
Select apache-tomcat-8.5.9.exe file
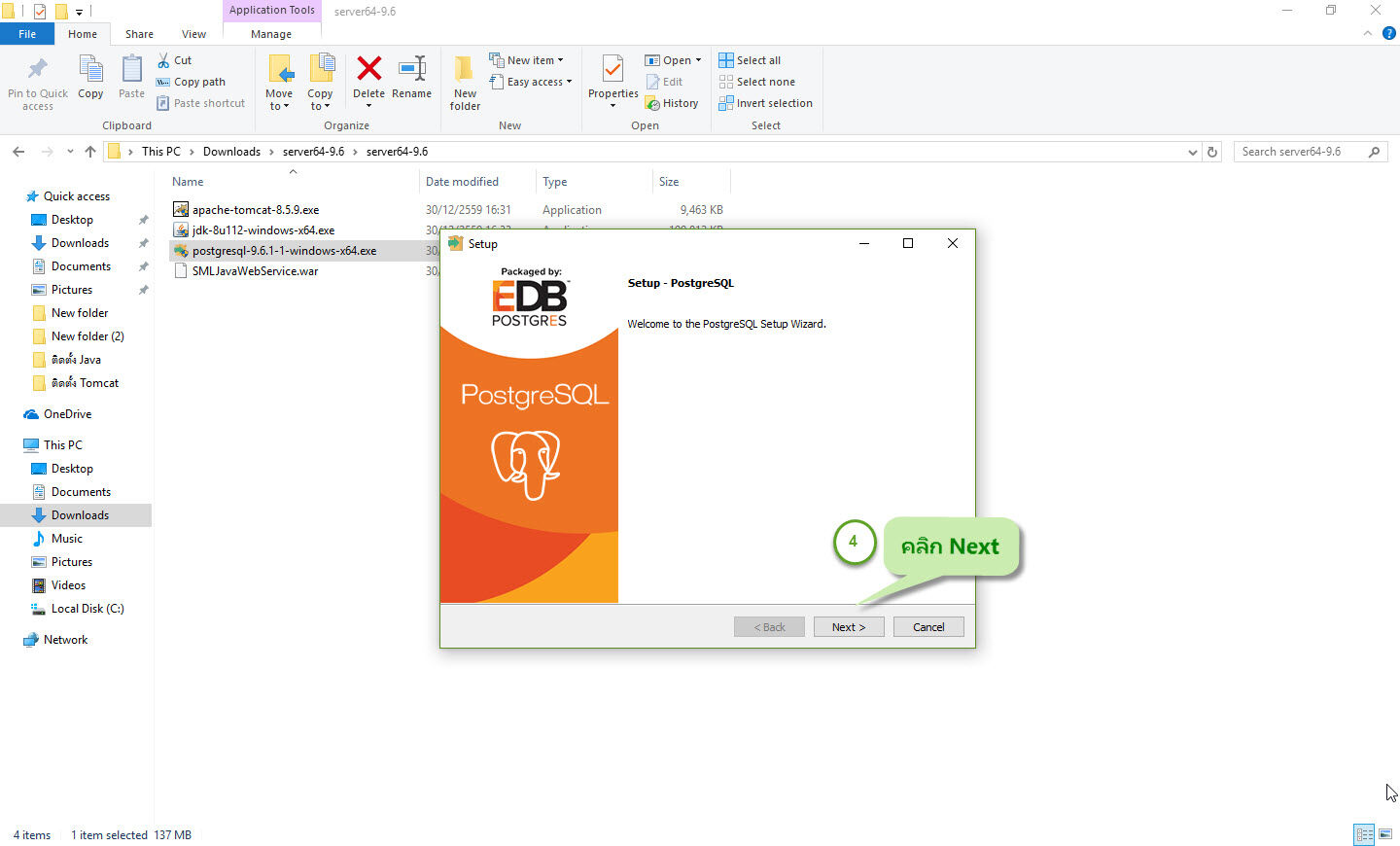[x=256, y=210]
